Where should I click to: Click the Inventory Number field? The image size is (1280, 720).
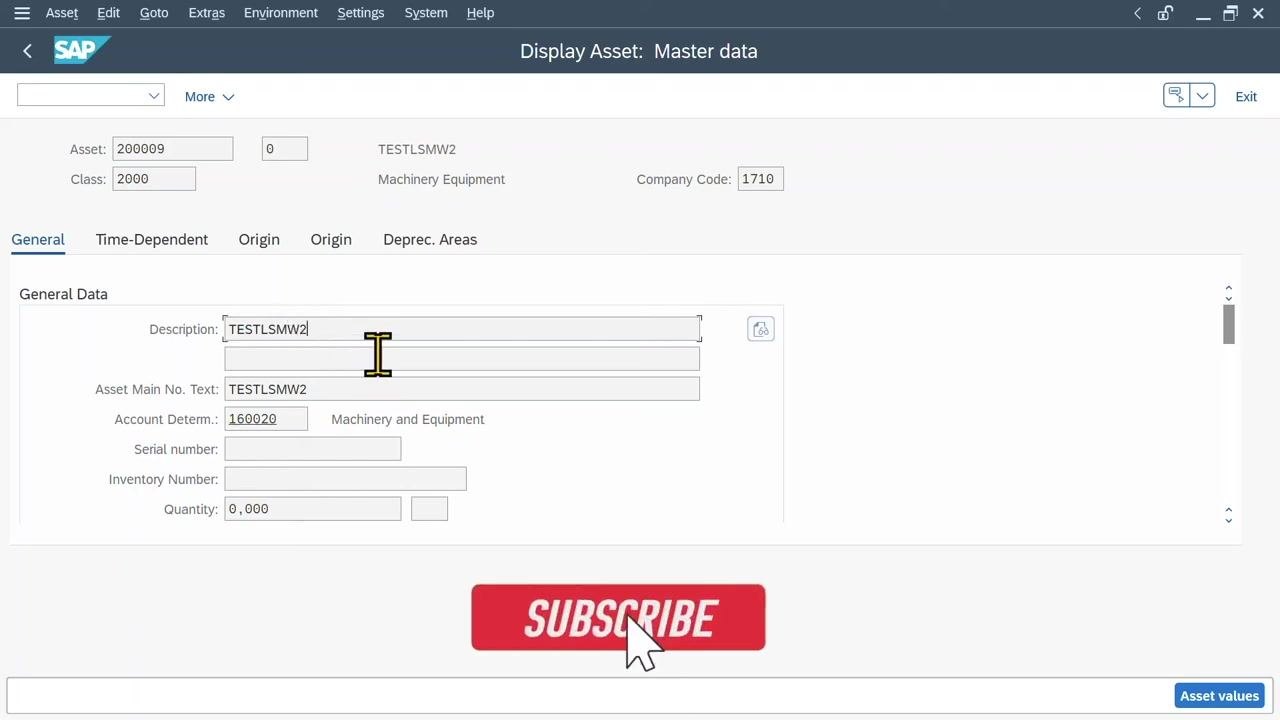345,479
